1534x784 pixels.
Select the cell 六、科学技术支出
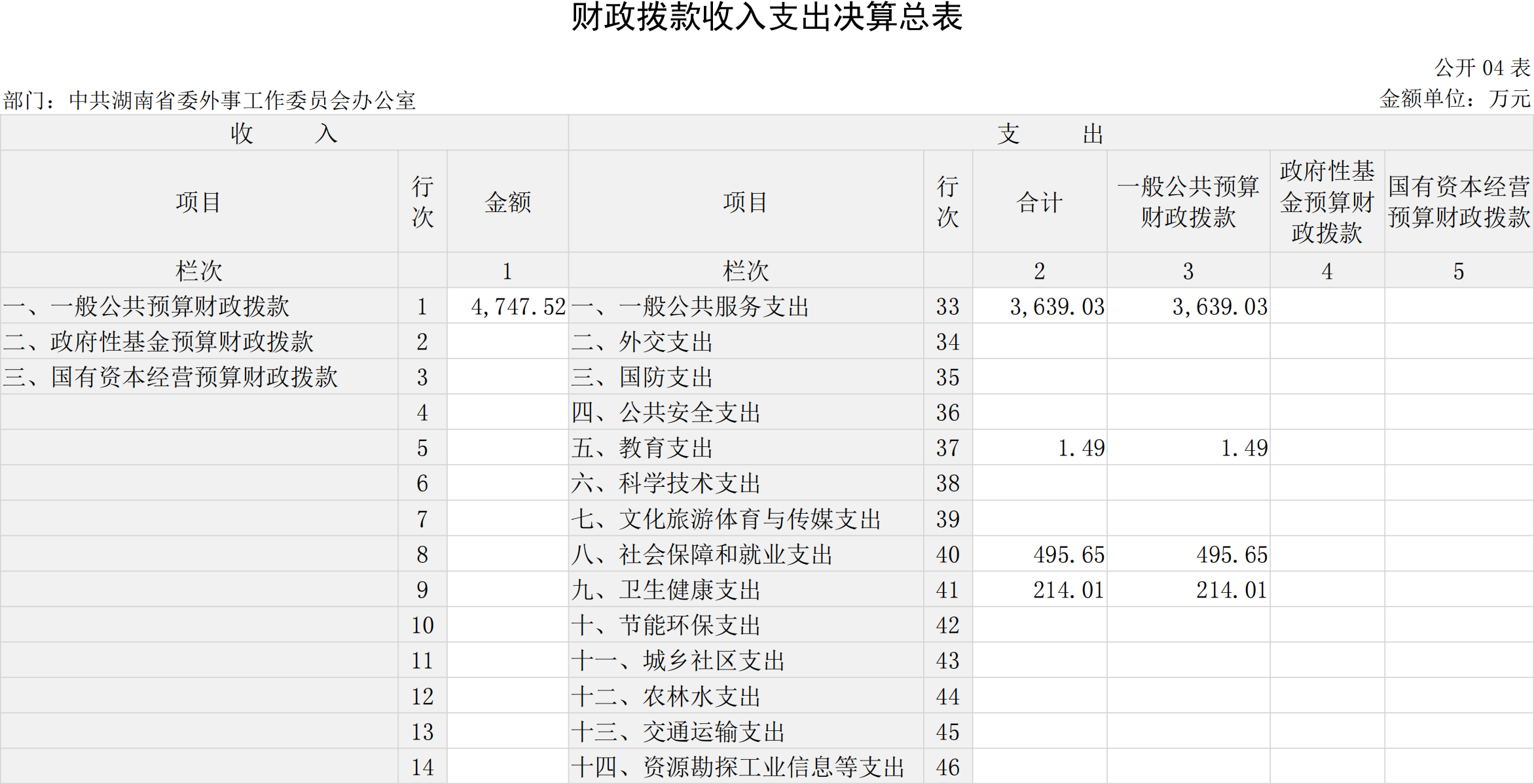746,483
